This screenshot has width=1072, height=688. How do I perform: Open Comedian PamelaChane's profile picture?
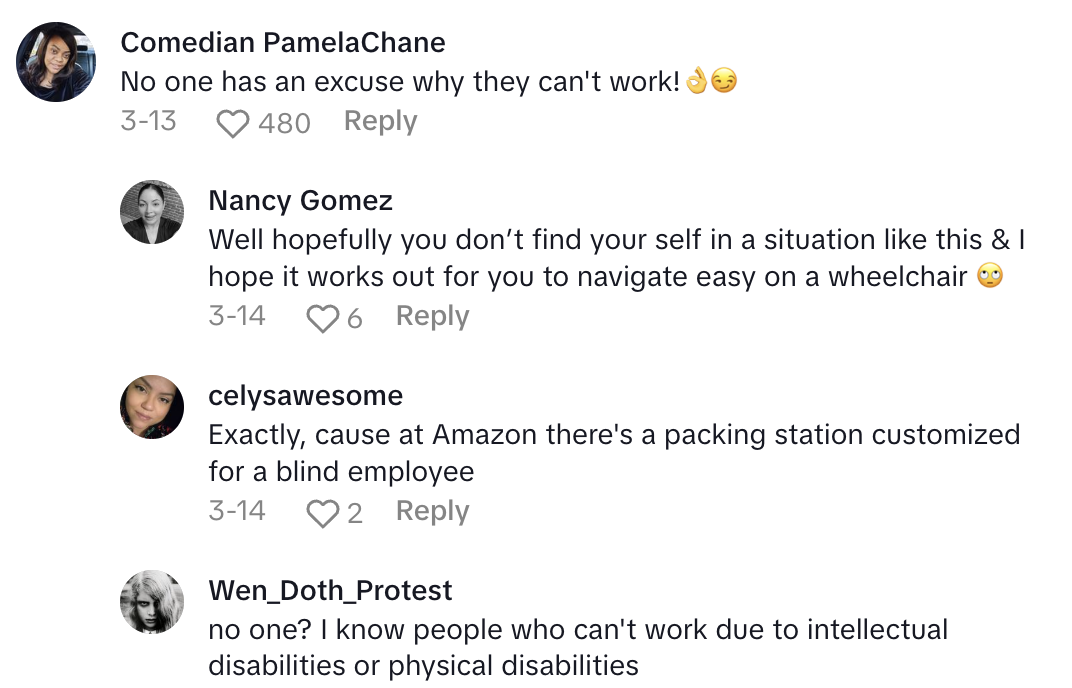56,62
